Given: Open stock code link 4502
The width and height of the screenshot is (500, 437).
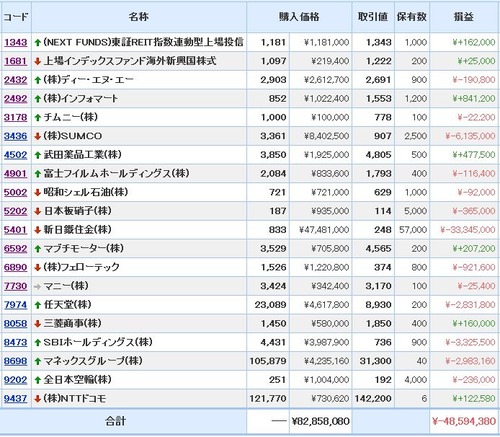Looking at the screenshot, I should [x=16, y=155].
